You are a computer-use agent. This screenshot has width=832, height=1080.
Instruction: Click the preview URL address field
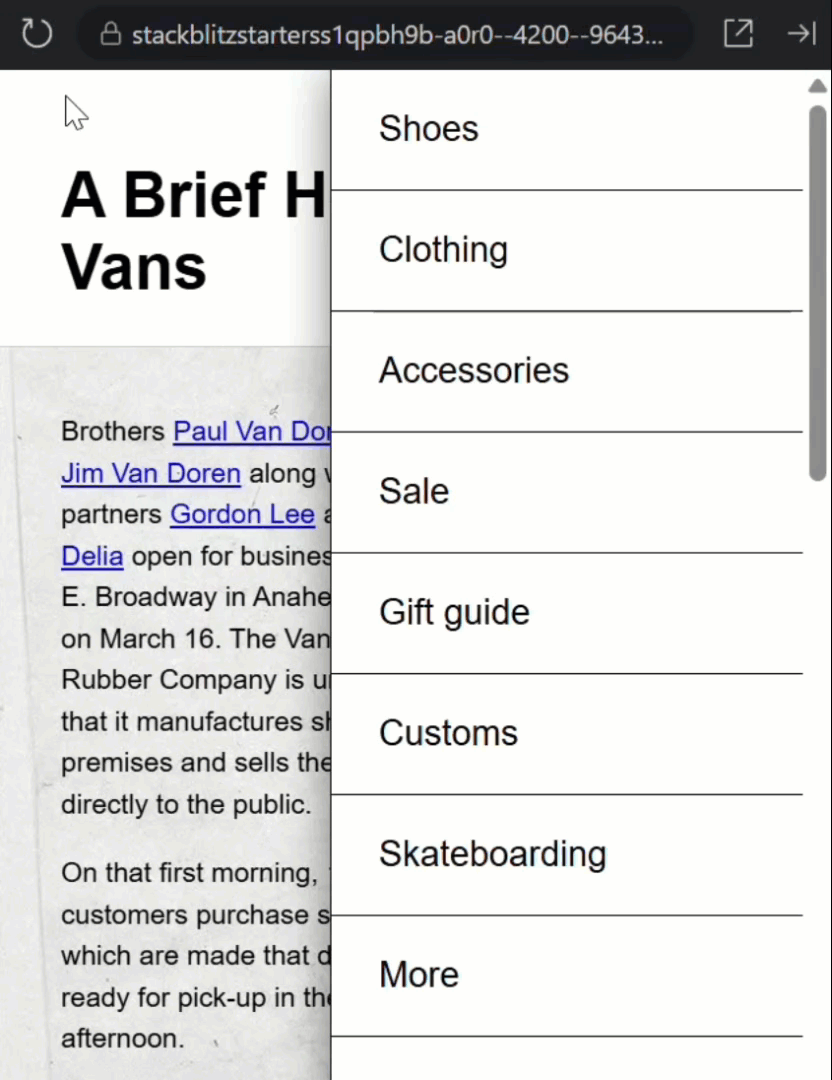(385, 34)
